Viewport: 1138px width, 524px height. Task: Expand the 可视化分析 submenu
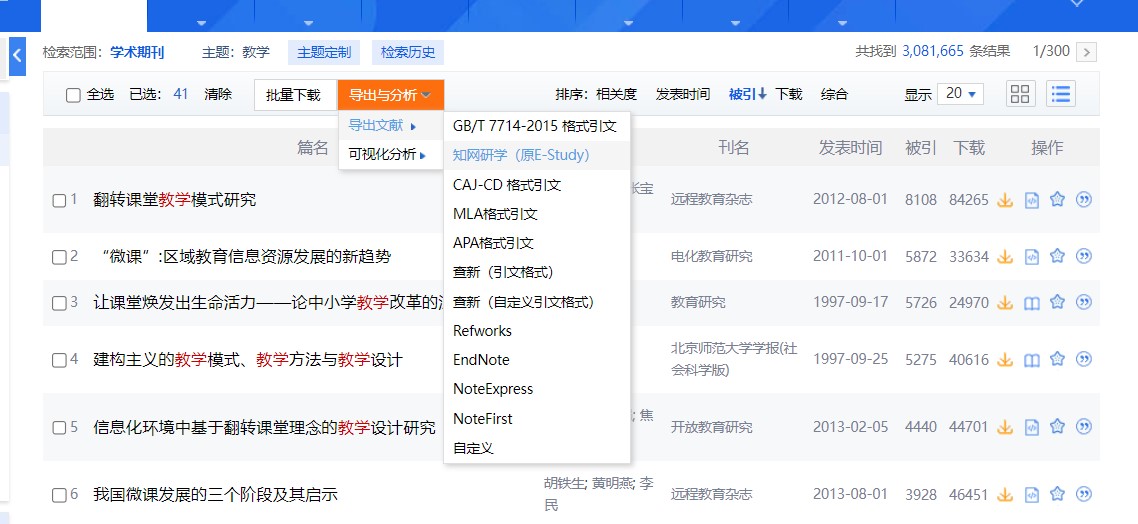pyautogui.click(x=387, y=155)
